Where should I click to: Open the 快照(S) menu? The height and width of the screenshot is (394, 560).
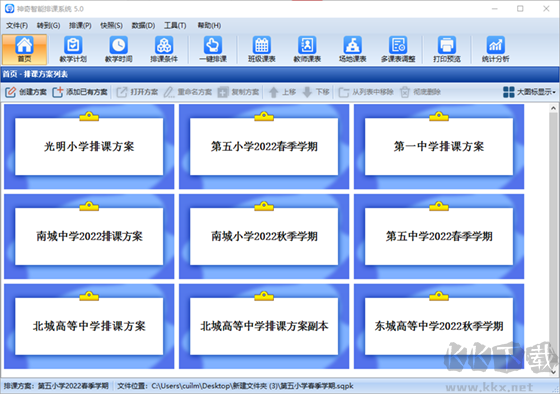[x=111, y=25]
